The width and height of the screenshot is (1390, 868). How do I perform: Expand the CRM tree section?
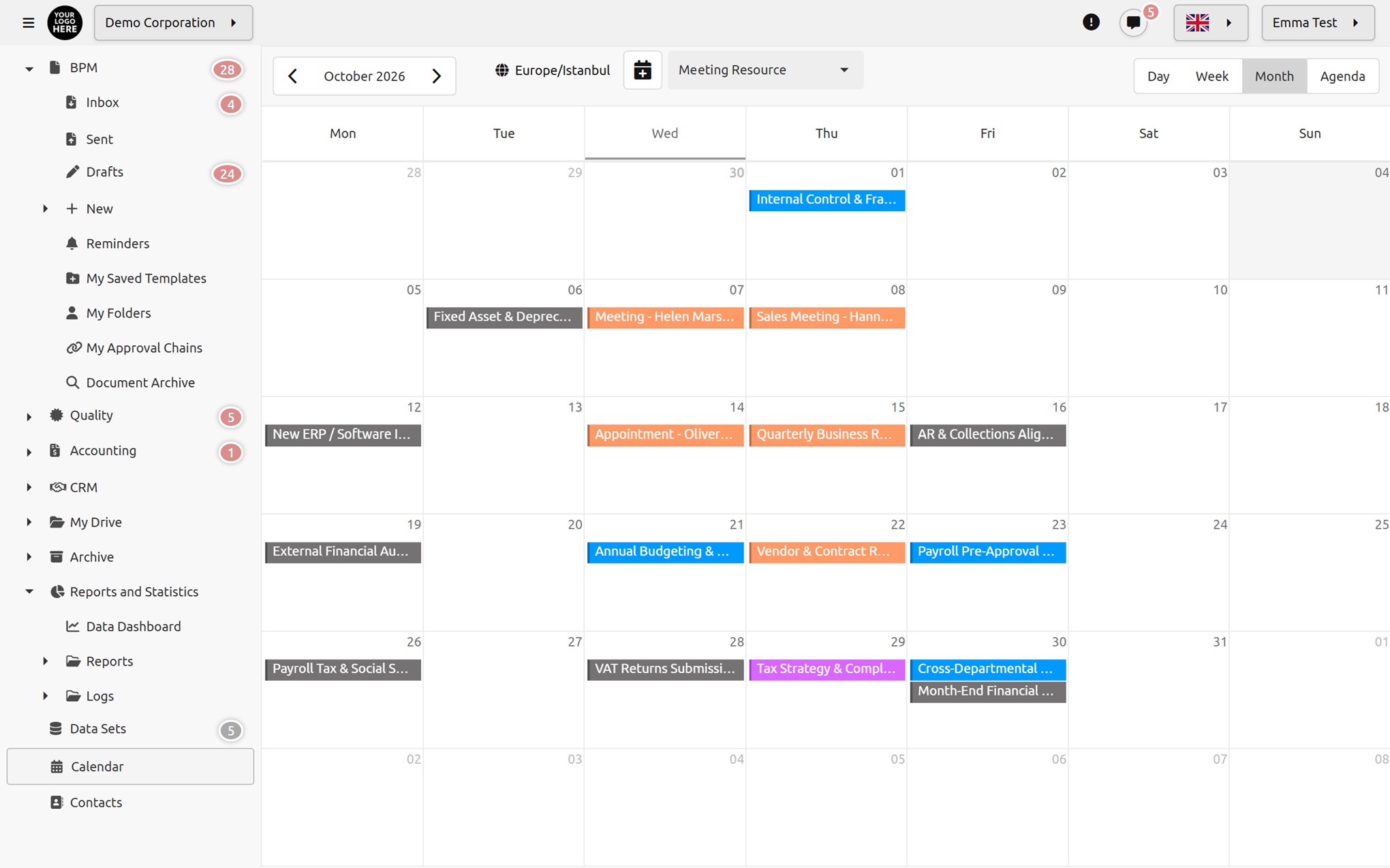point(29,487)
